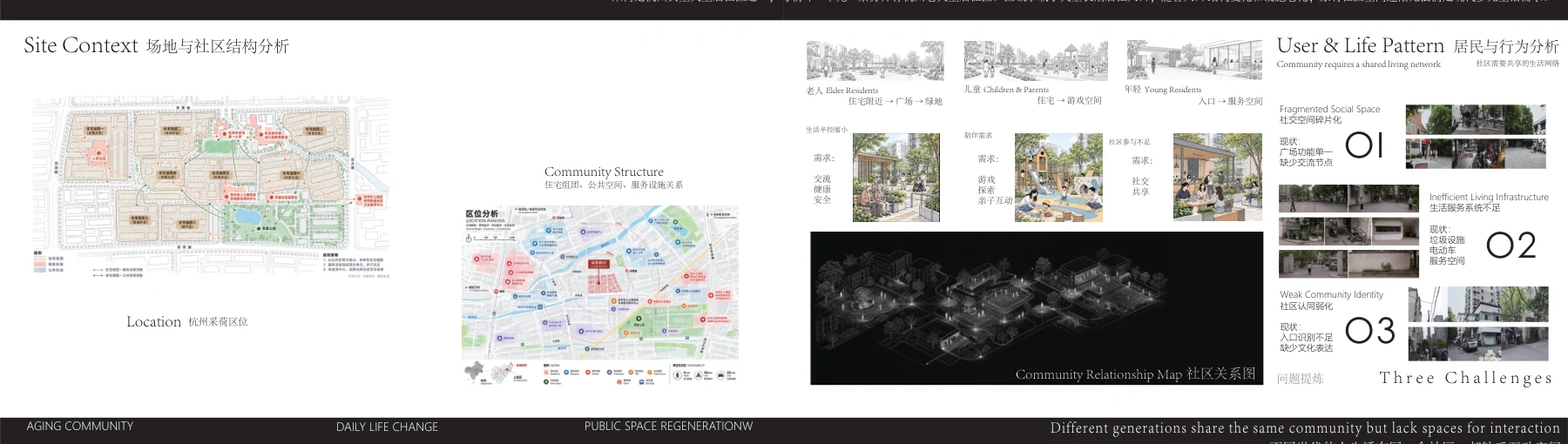
Task: Open the elder pavilion rendering
Action: (896, 178)
